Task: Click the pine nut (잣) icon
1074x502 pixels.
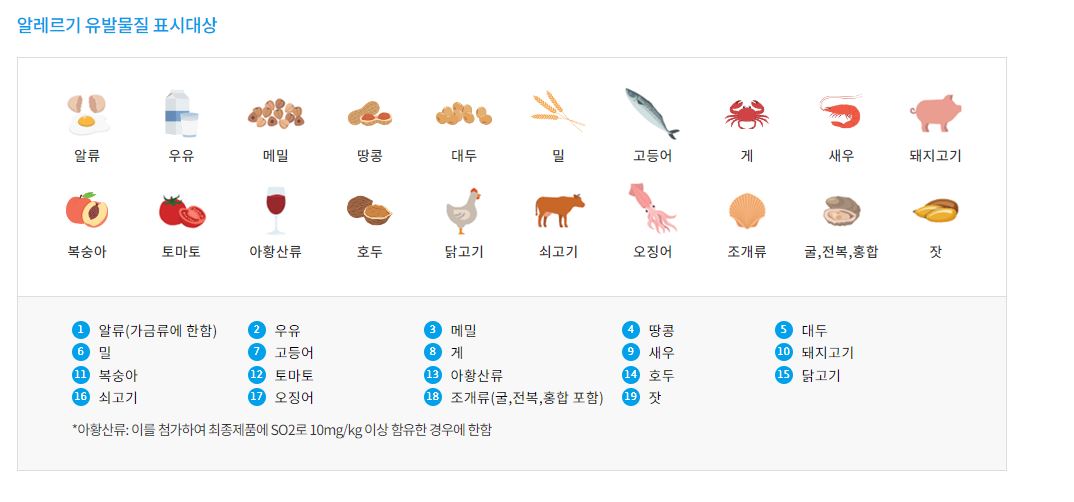Action: [x=935, y=211]
